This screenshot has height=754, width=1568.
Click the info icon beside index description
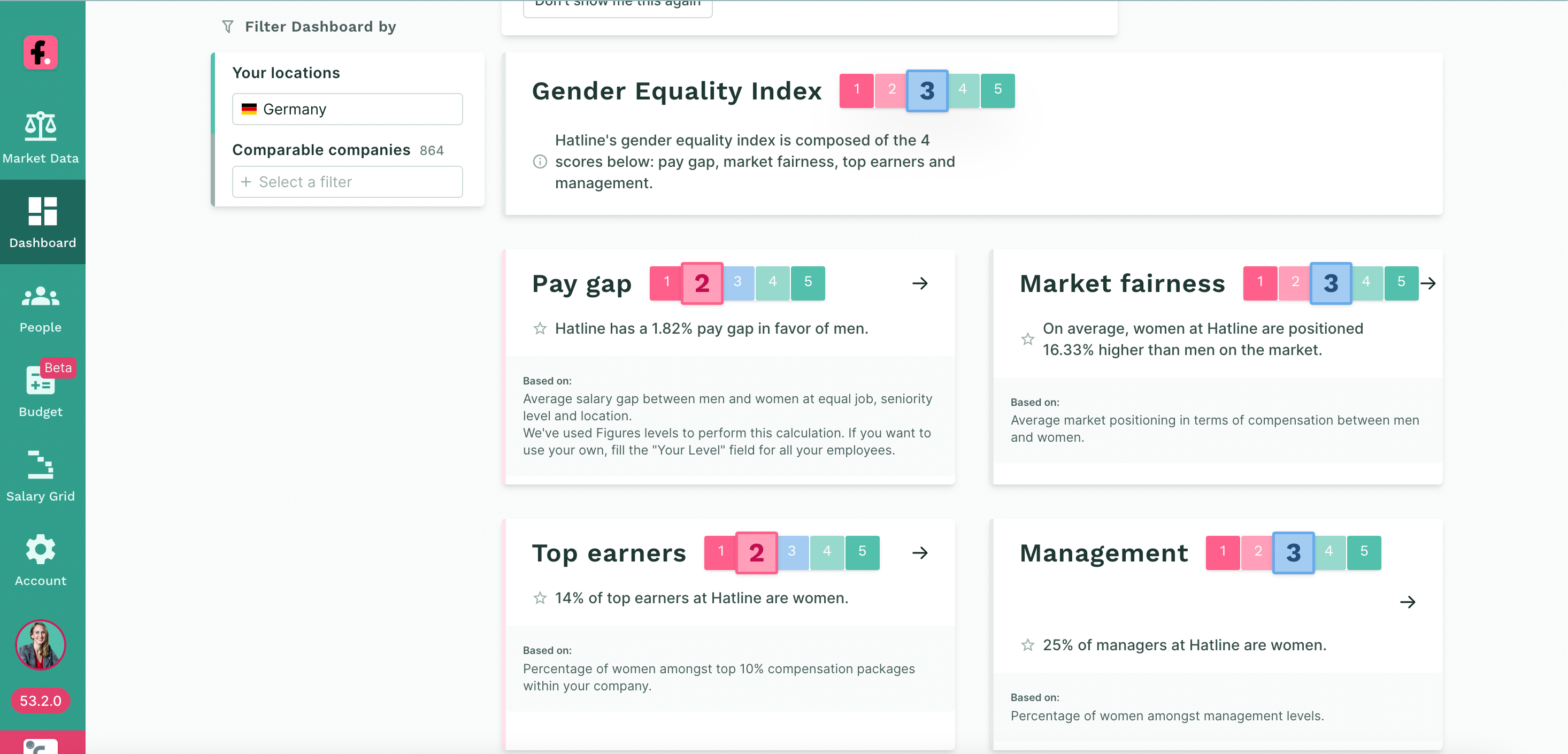539,162
